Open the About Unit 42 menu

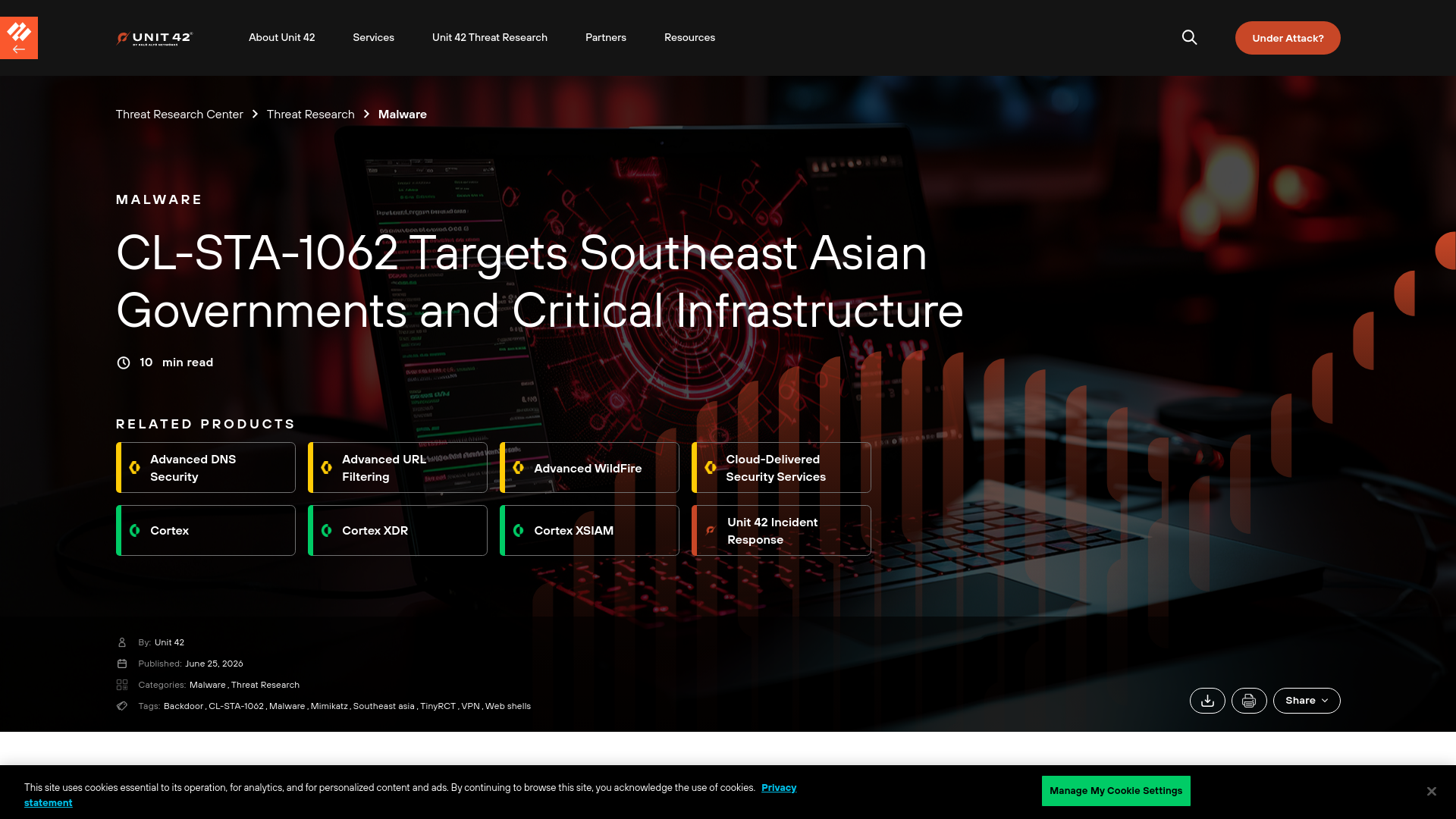[281, 37]
